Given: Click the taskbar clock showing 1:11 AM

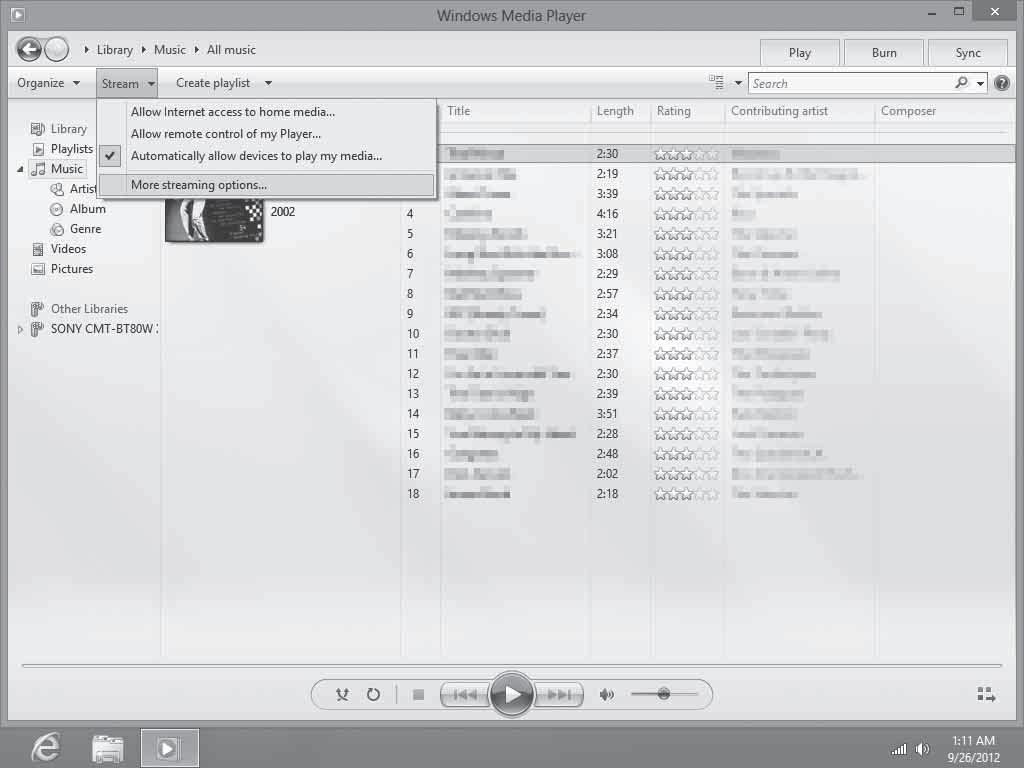Looking at the screenshot, I should (x=973, y=741).
